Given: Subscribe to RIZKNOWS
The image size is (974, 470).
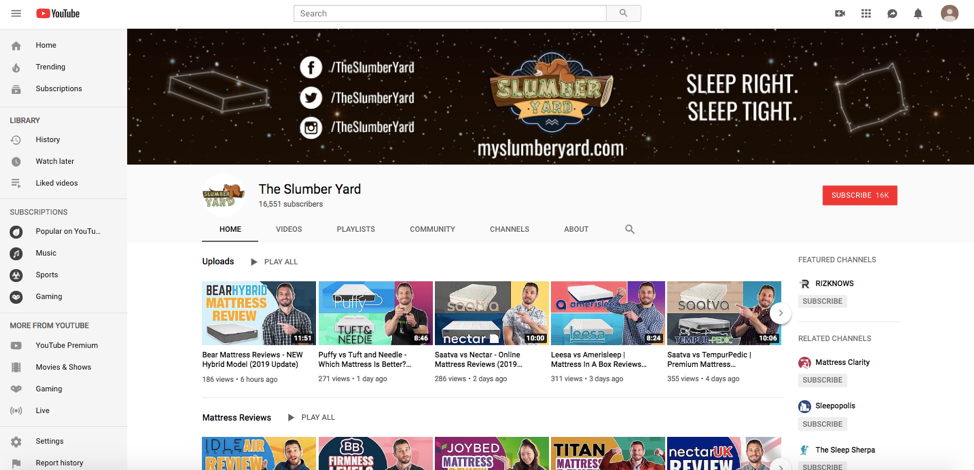Looking at the screenshot, I should pos(822,301).
